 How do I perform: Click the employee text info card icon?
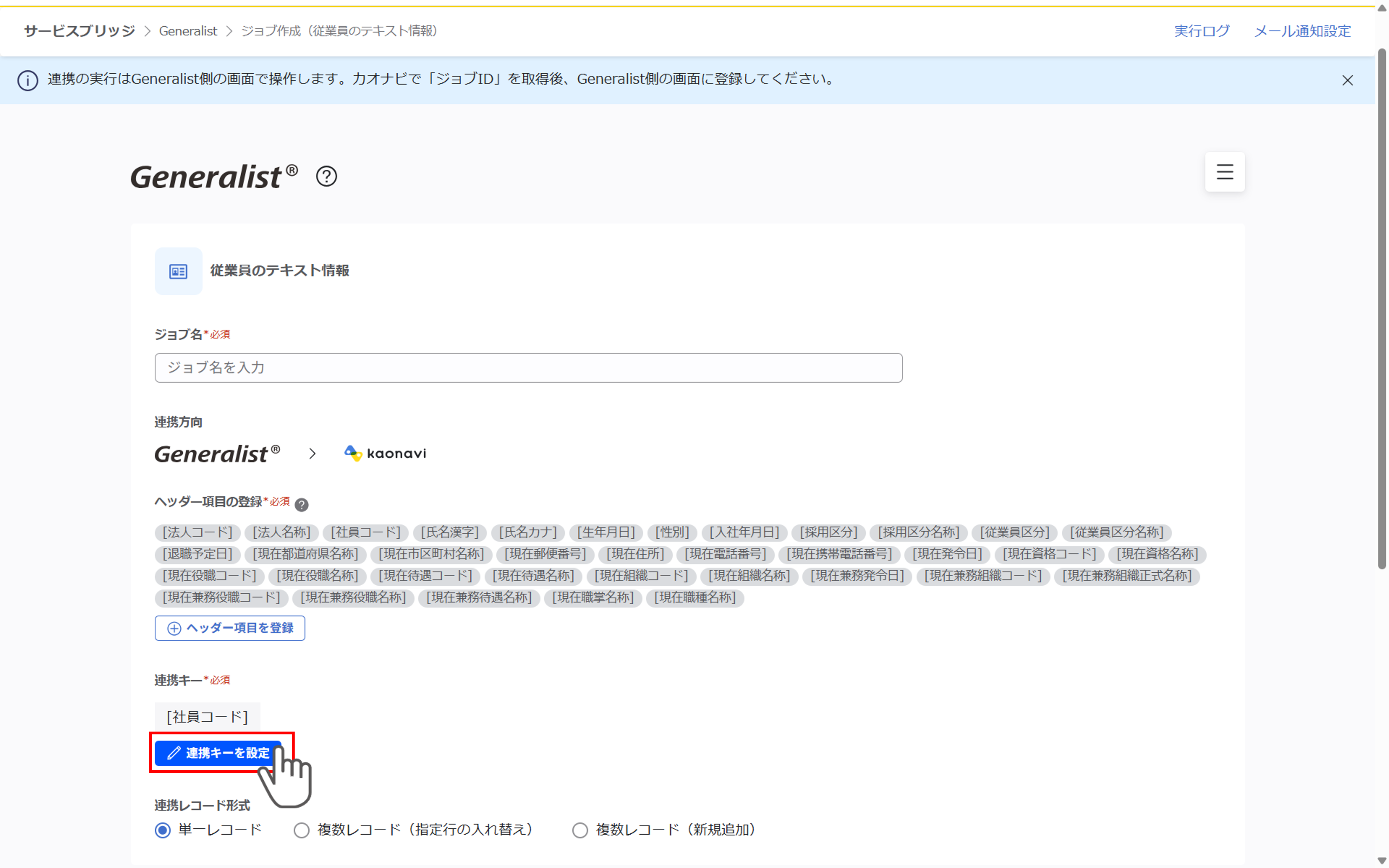[179, 271]
